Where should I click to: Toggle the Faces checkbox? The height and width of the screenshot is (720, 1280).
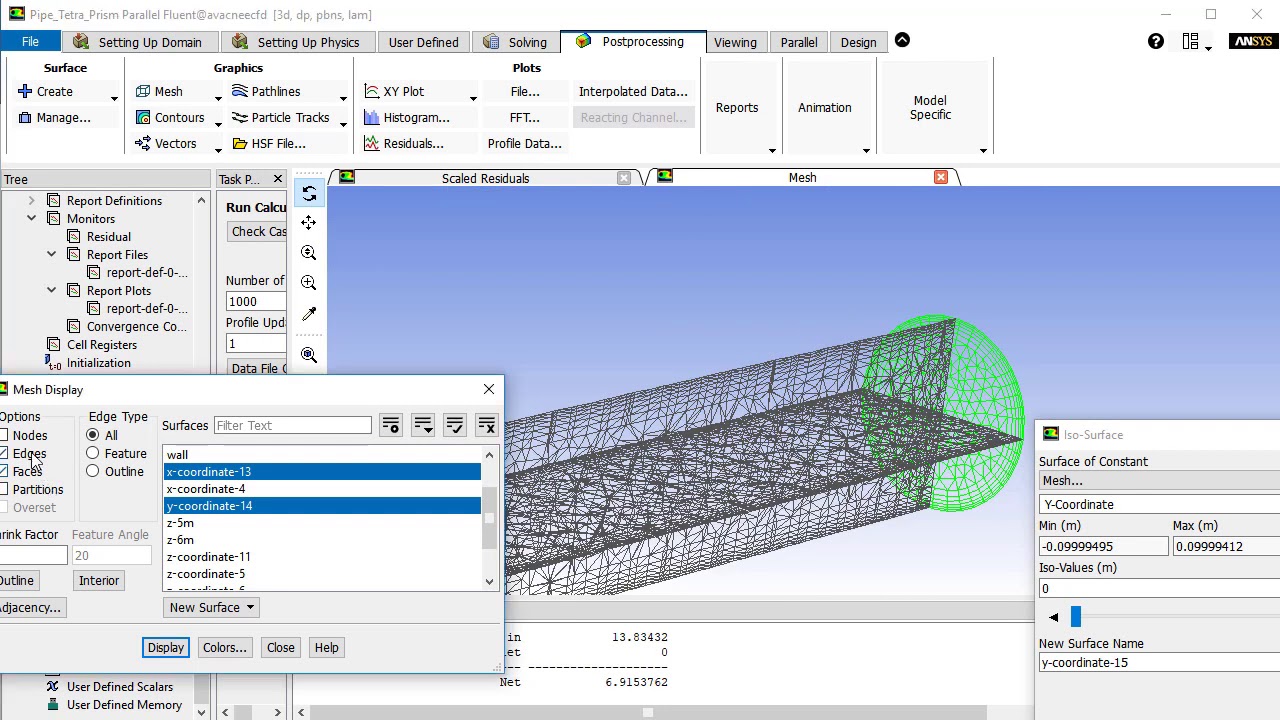(x=4, y=471)
